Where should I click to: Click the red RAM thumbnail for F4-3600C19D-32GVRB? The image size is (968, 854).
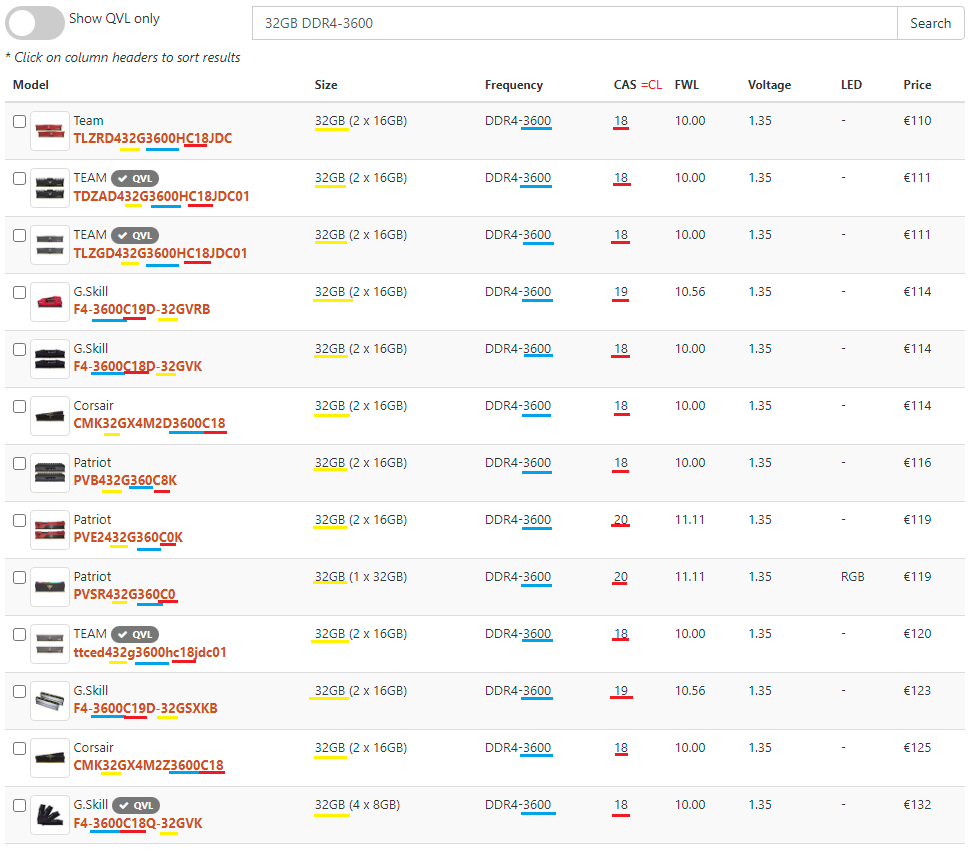50,301
